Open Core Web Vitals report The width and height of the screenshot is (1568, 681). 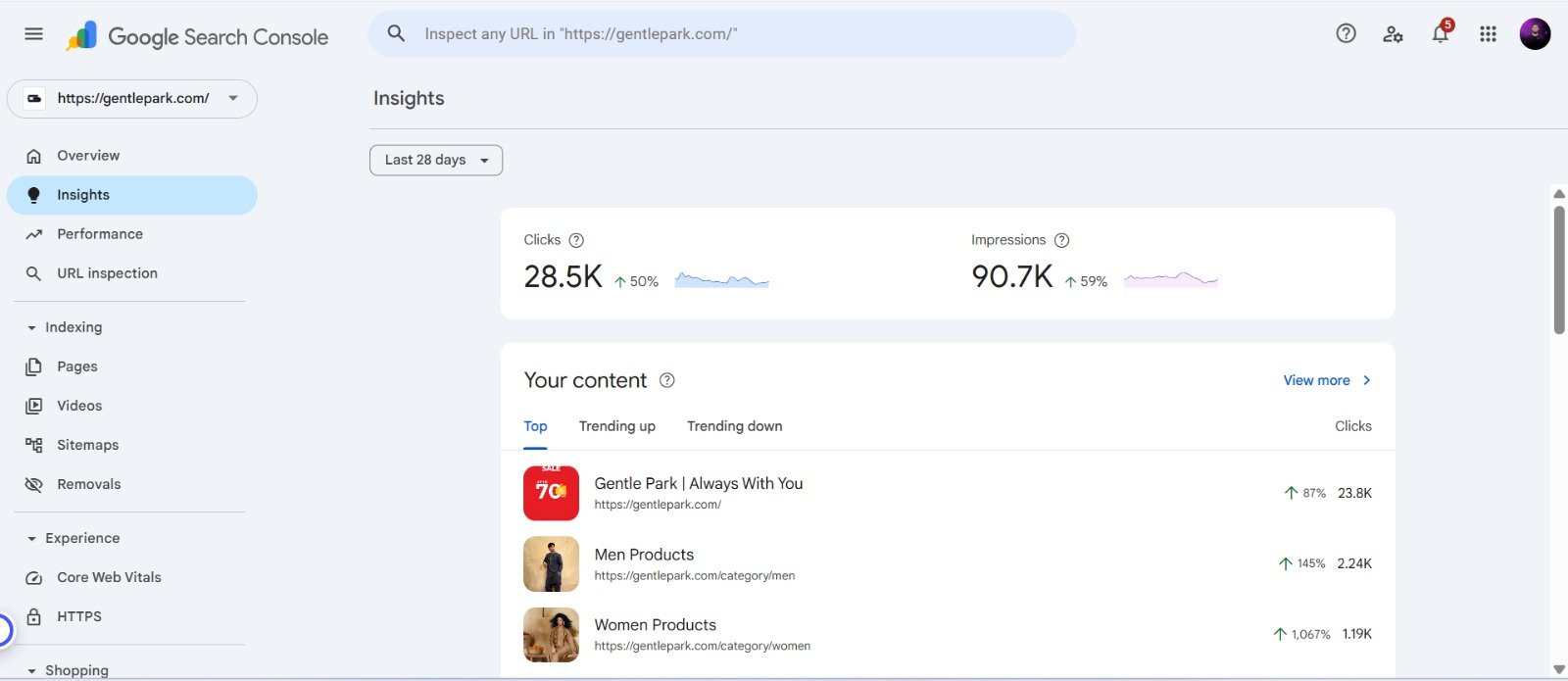click(132, 577)
